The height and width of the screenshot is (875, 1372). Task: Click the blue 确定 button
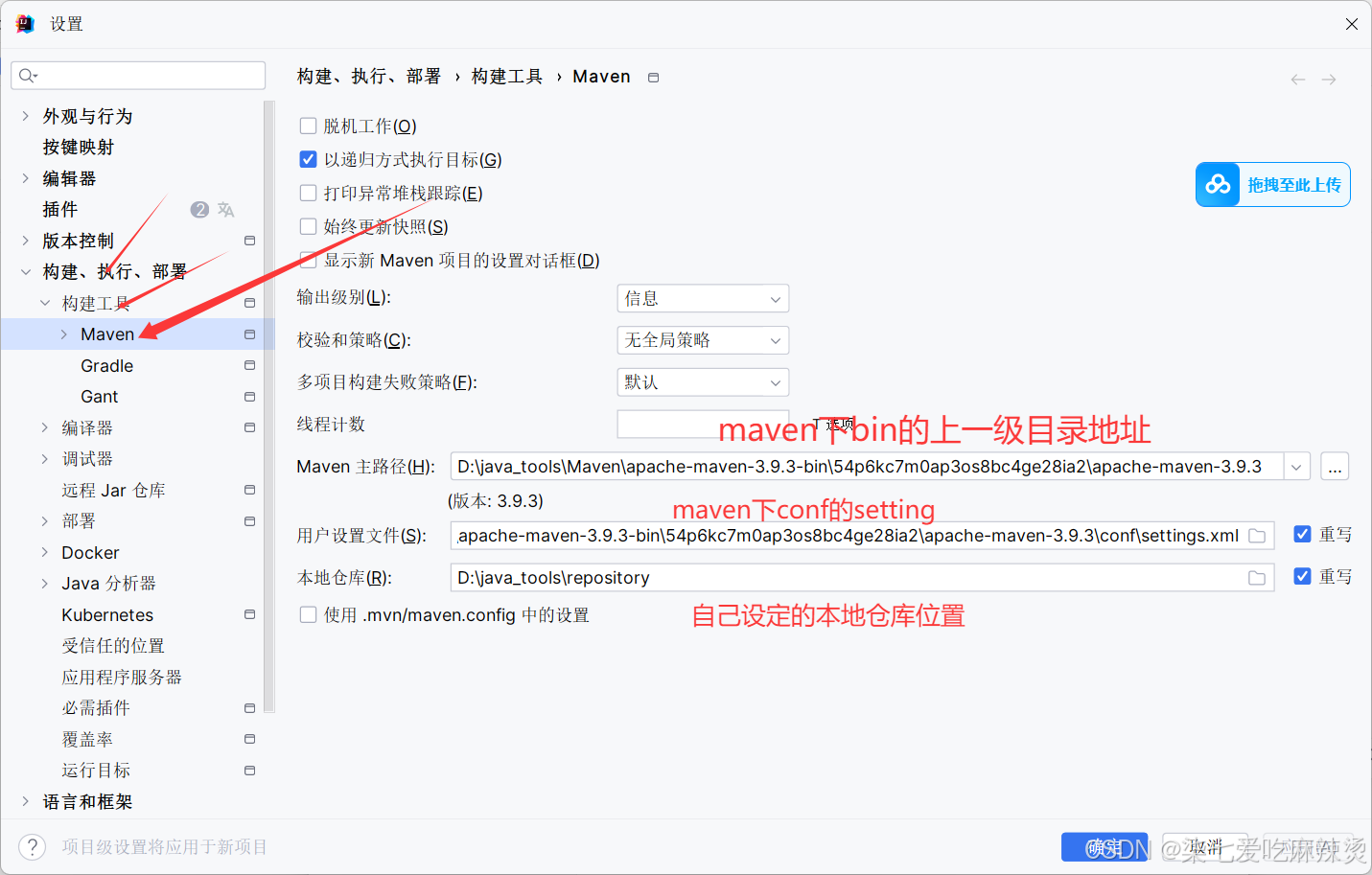pyautogui.click(x=1105, y=847)
